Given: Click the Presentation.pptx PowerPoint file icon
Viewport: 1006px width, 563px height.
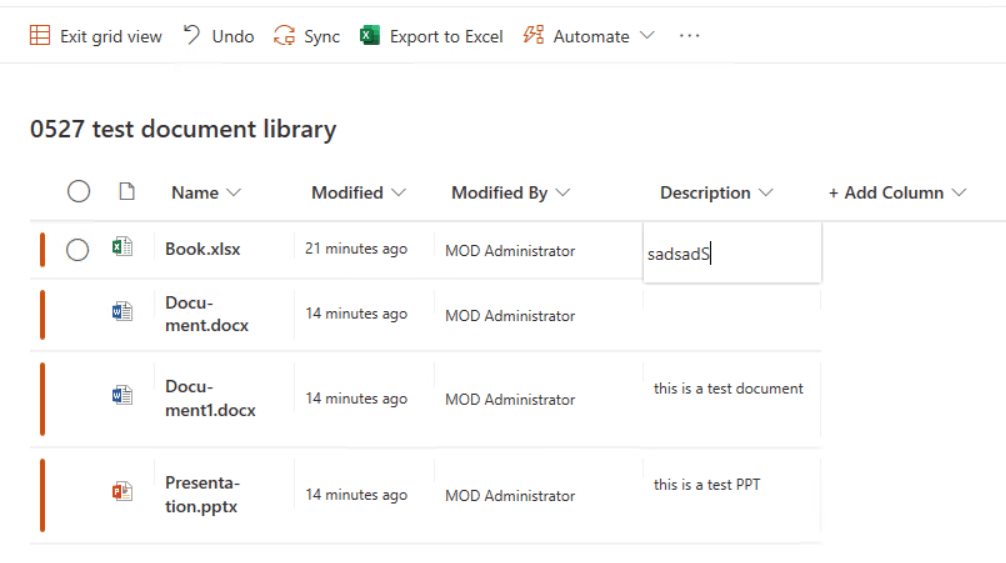Looking at the screenshot, I should (x=122, y=492).
